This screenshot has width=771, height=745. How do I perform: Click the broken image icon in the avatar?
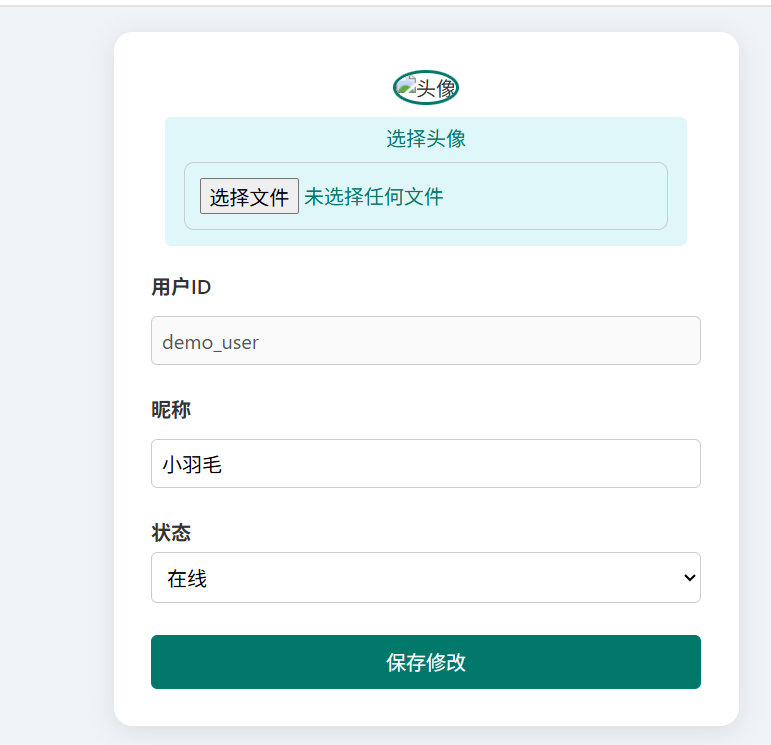tap(407, 87)
